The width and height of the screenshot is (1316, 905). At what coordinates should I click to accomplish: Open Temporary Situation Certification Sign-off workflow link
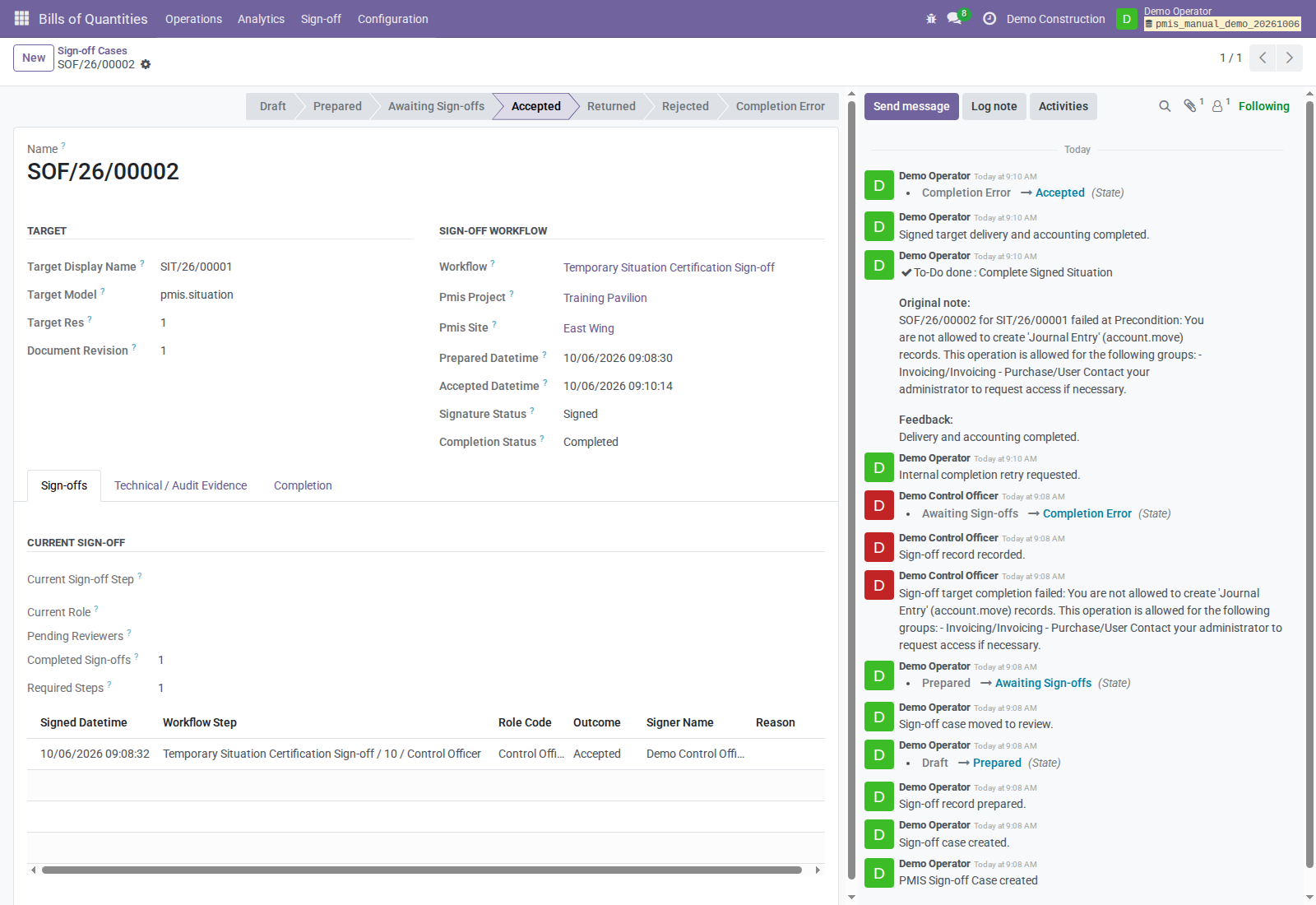[669, 267]
